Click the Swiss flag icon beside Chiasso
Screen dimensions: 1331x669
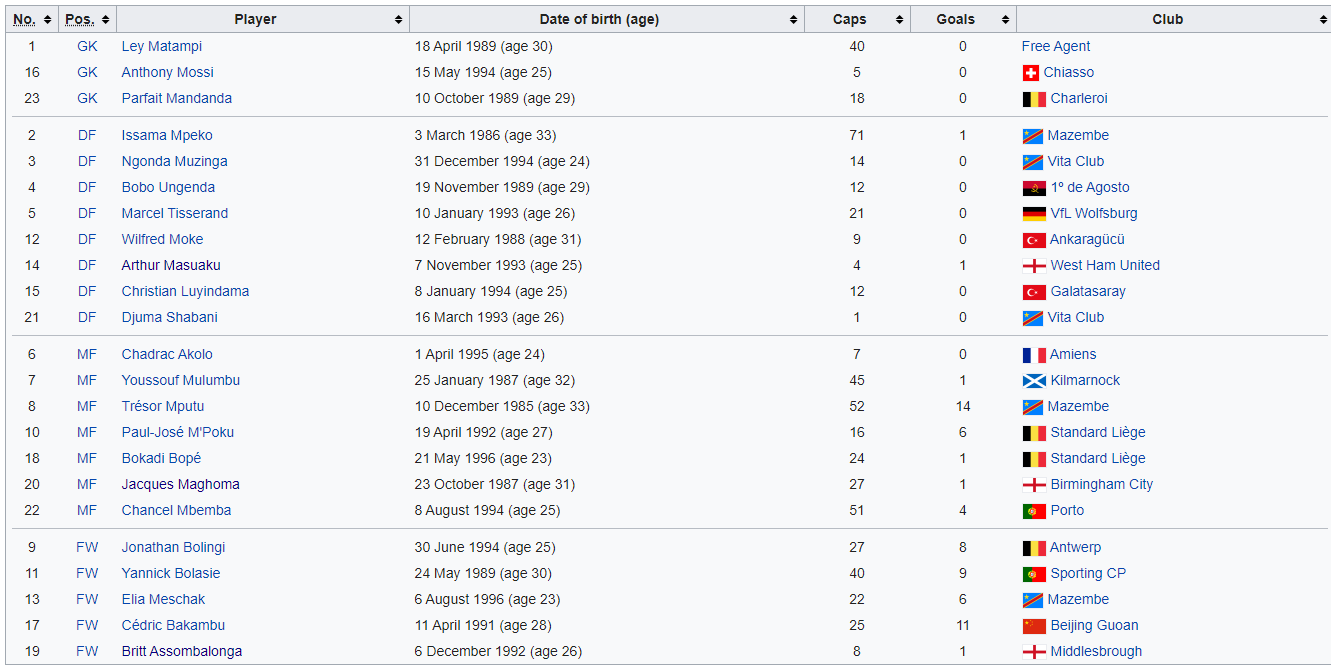tap(1031, 73)
